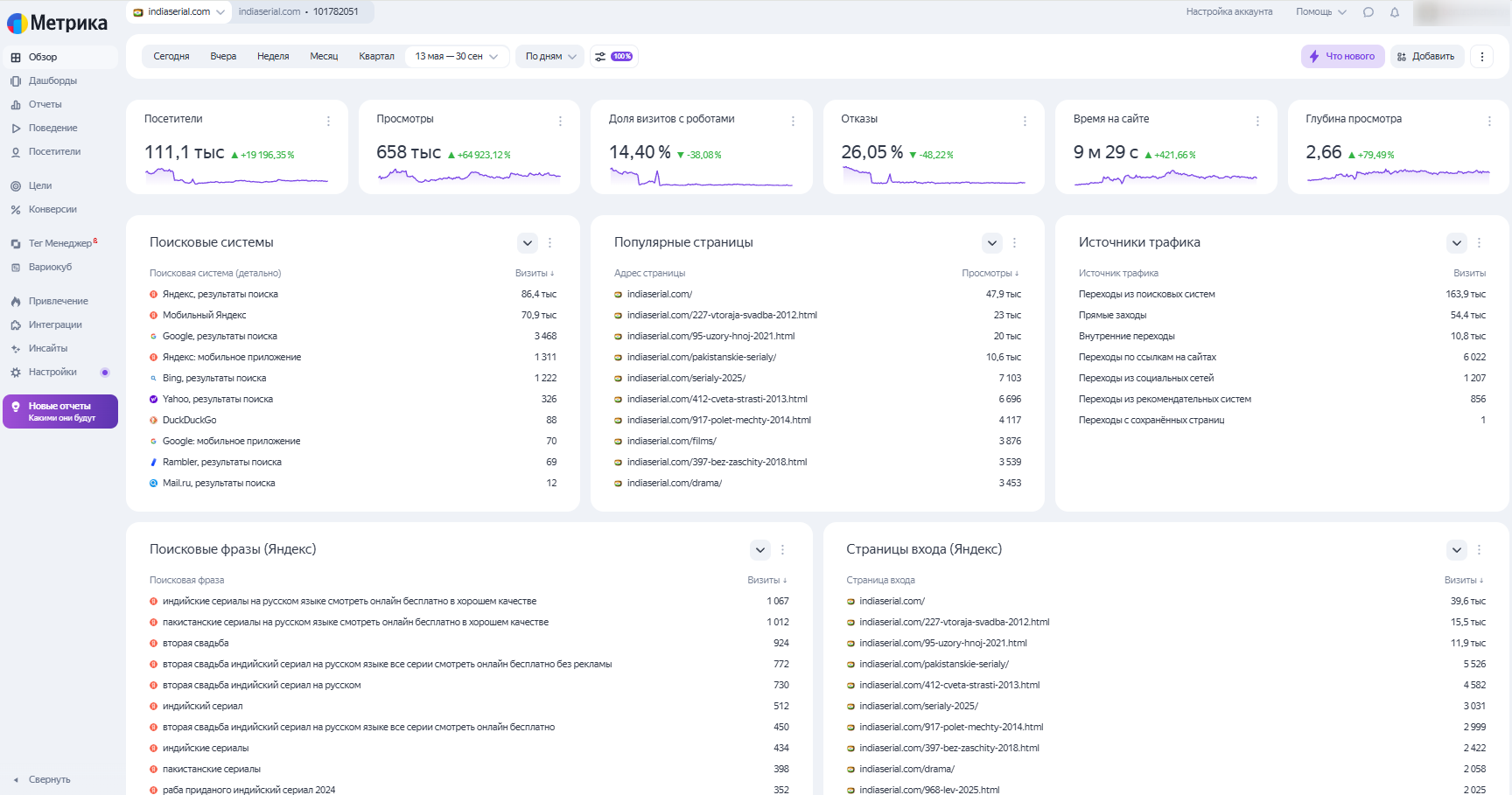Go to Цели in the sidebar

pyautogui.click(x=39, y=186)
